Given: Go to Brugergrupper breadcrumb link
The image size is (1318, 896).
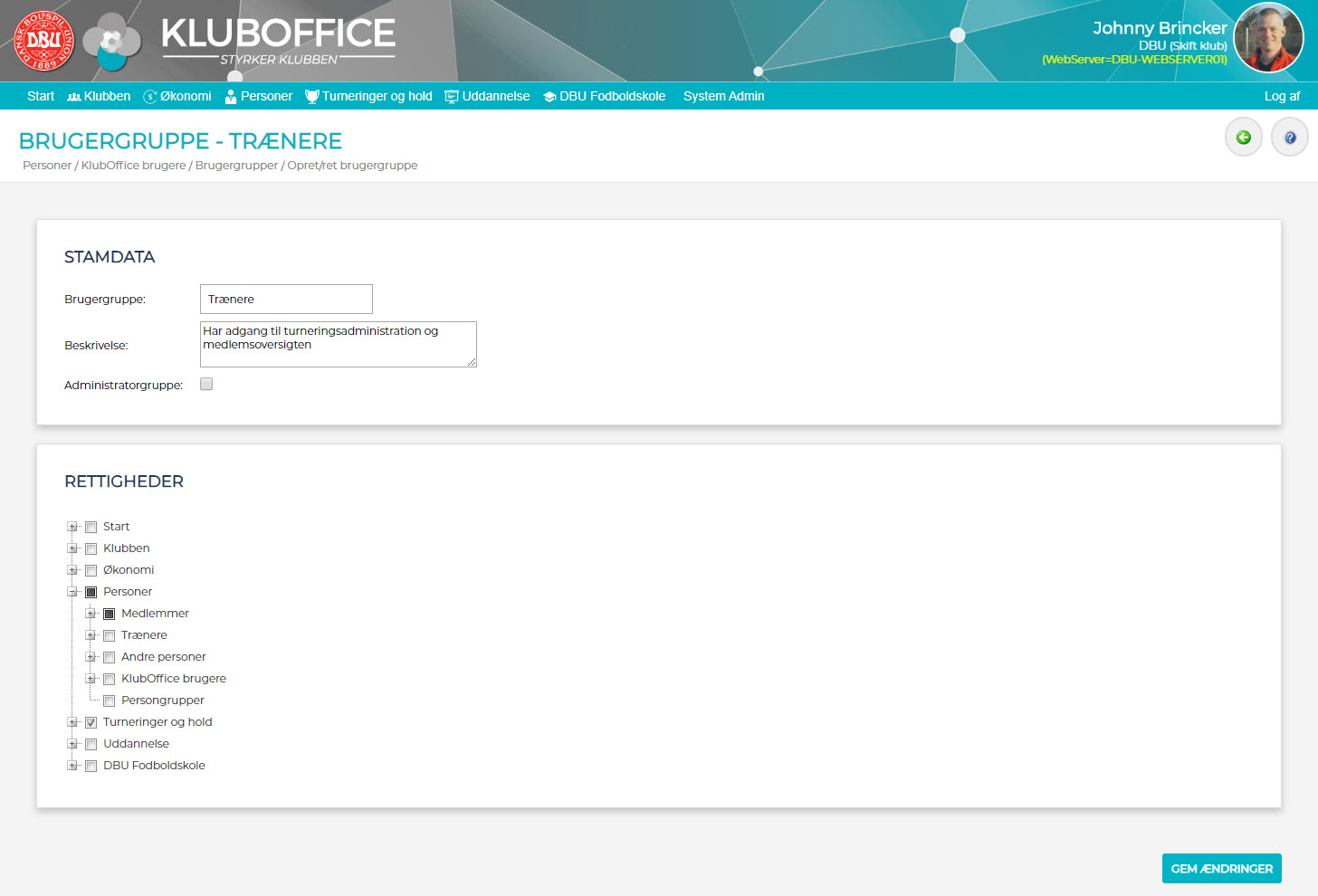Looking at the screenshot, I should [236, 166].
